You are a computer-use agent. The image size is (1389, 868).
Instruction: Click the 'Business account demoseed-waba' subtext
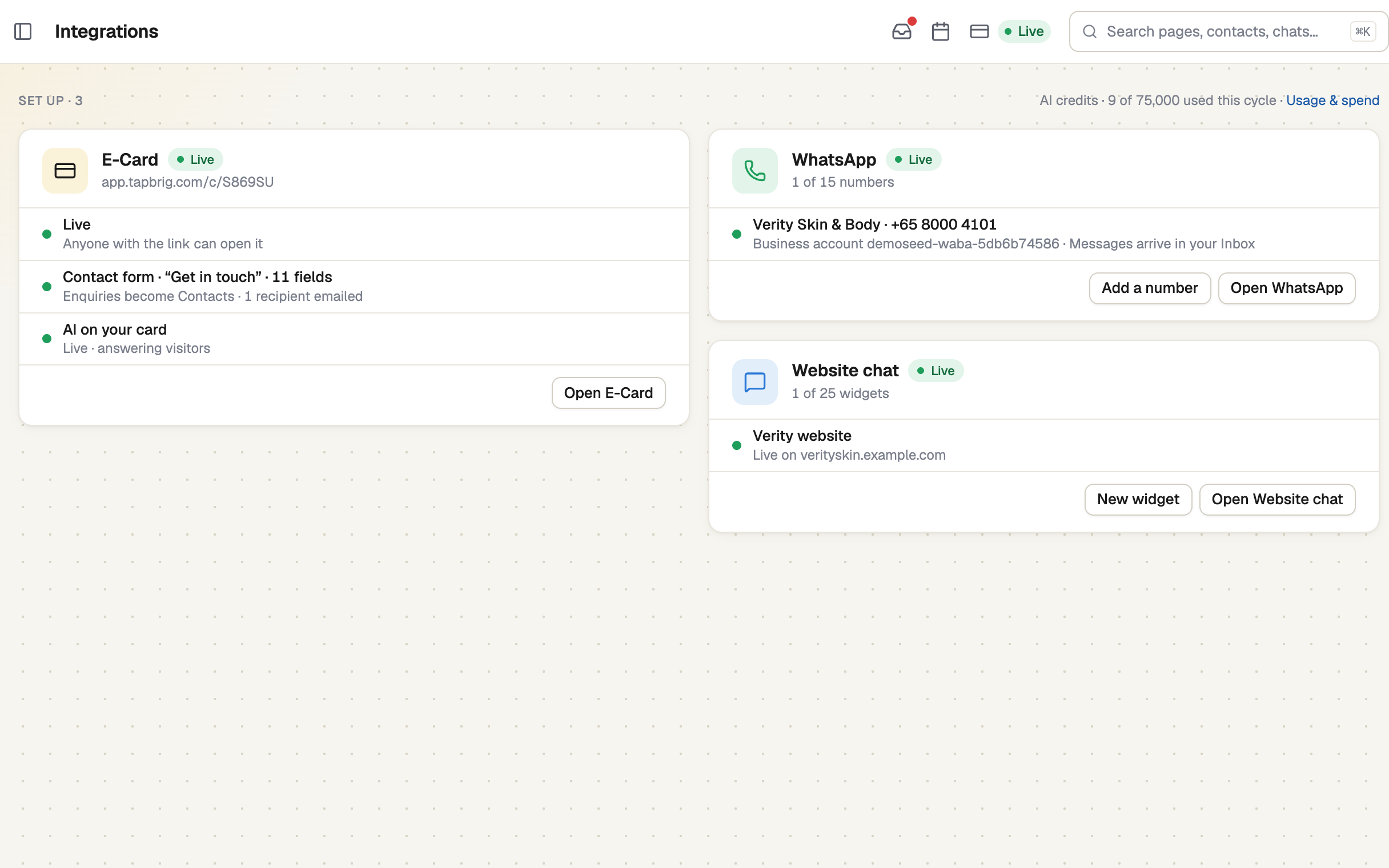(x=1003, y=243)
